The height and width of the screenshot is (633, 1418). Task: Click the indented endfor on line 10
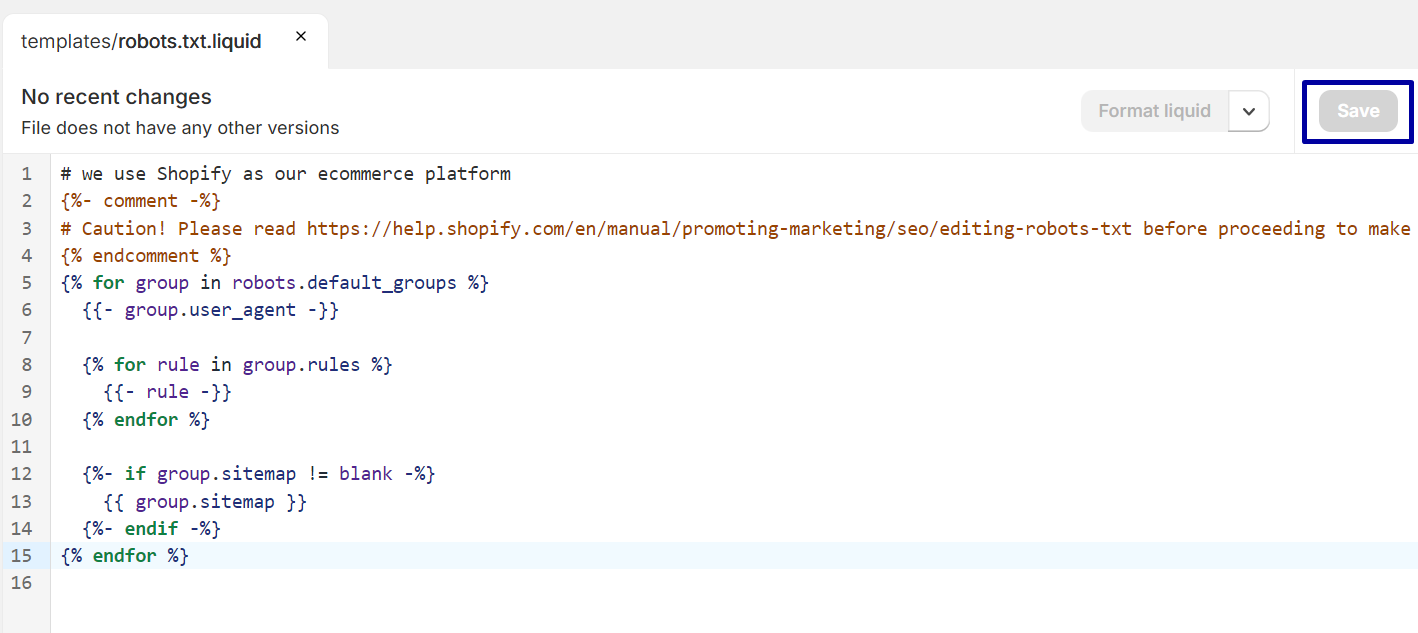pyautogui.click(x=146, y=419)
